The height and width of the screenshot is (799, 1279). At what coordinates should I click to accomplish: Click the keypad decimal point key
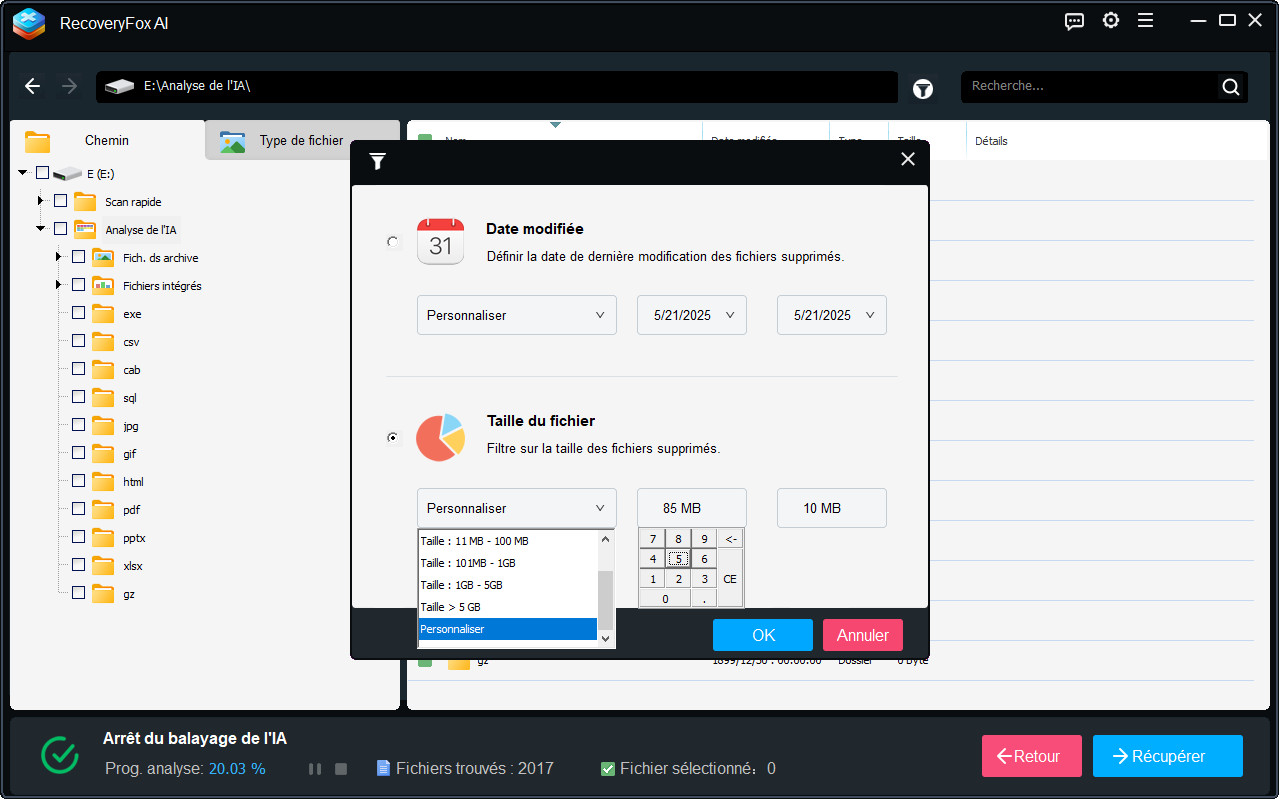click(704, 599)
